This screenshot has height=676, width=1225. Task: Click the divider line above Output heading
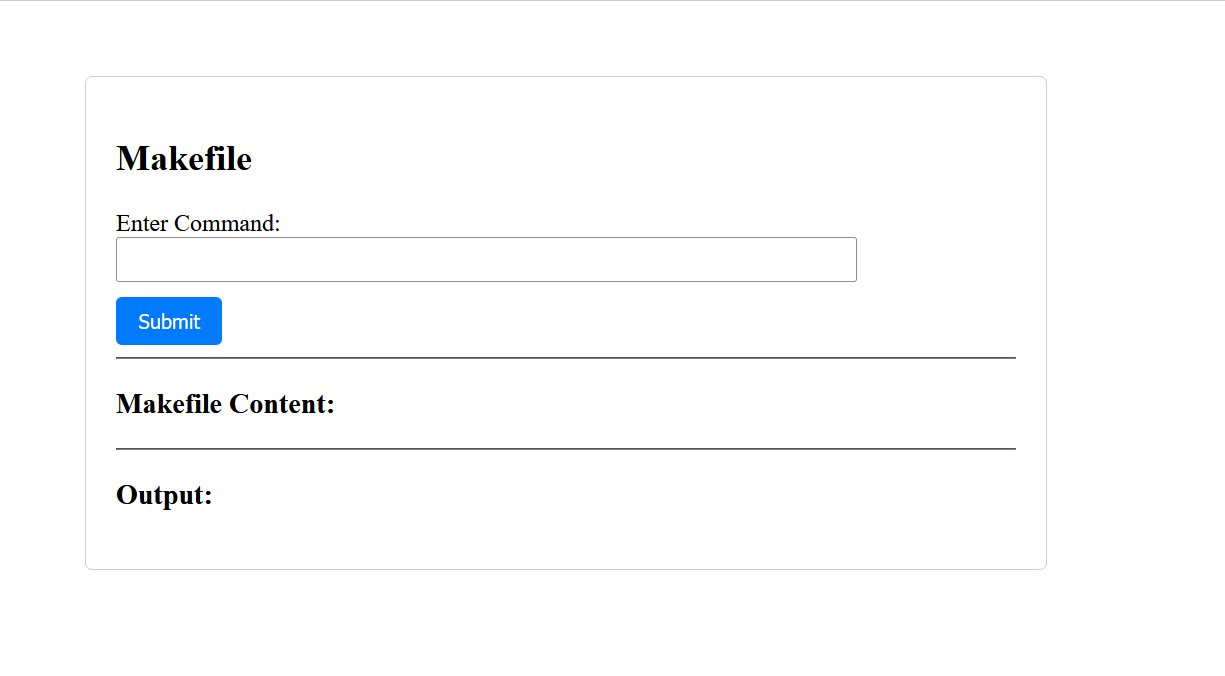click(x=565, y=449)
